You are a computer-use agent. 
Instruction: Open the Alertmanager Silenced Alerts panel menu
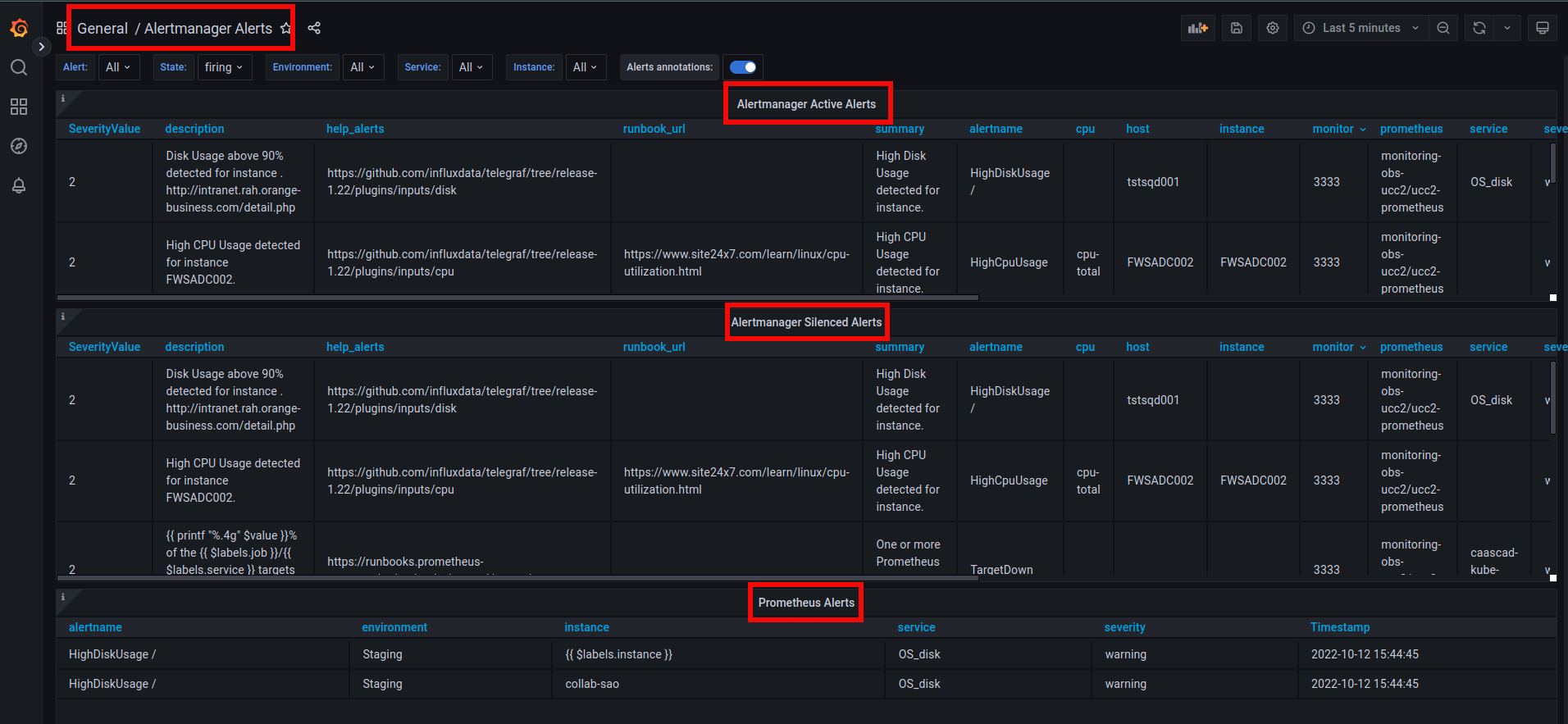click(x=806, y=322)
